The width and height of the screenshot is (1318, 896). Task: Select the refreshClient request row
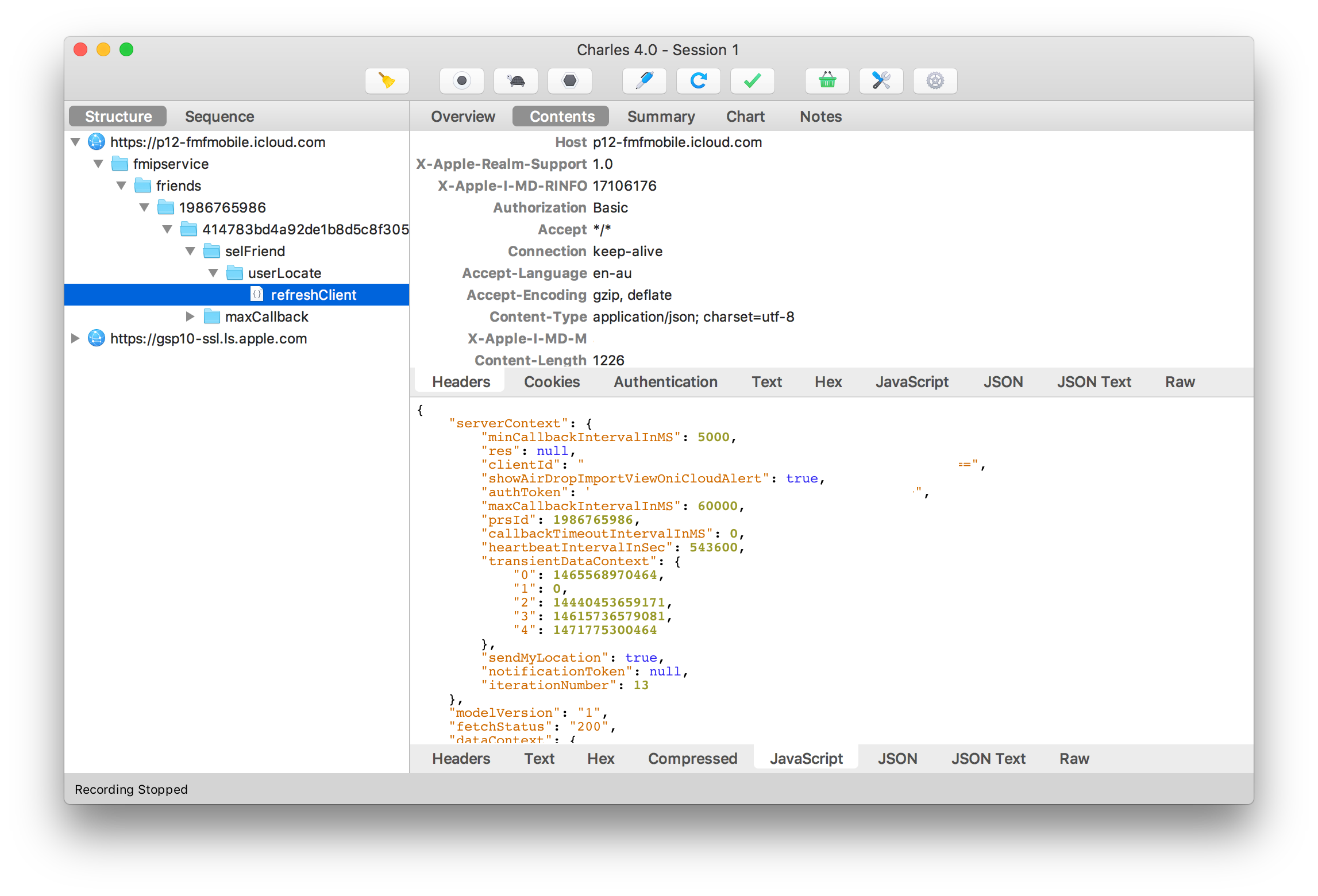(x=237, y=295)
